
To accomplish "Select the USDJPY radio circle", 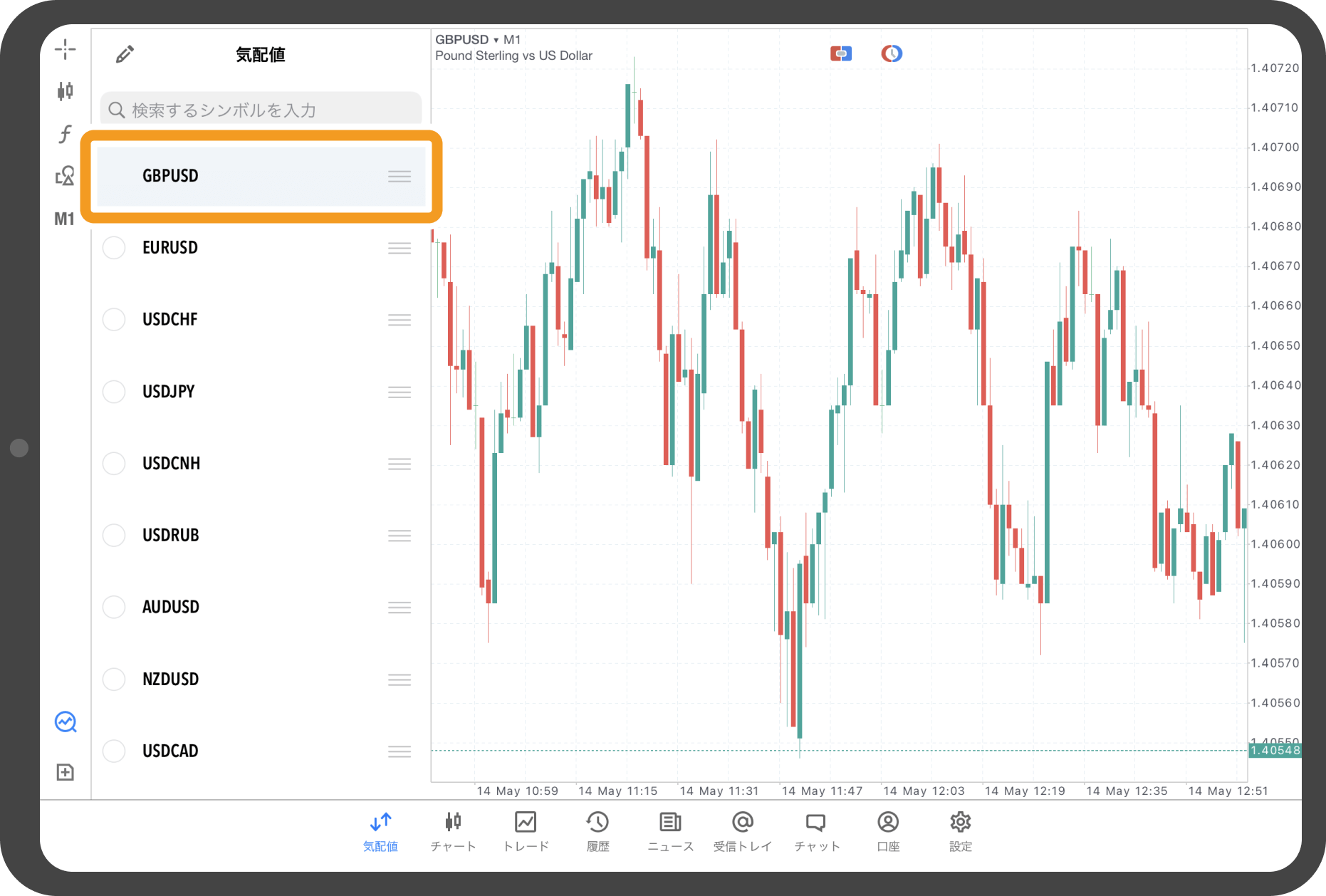I will 114,392.
